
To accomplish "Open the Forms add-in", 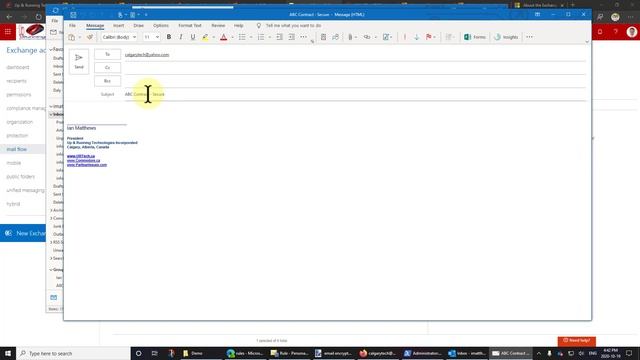I will 475,37.
